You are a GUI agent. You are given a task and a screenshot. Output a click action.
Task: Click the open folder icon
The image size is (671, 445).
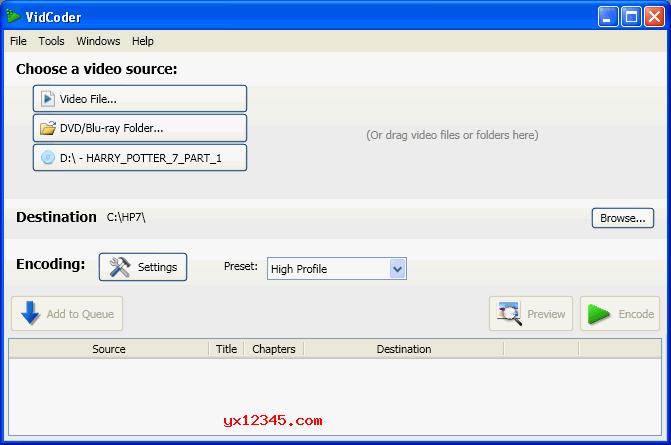click(x=48, y=128)
